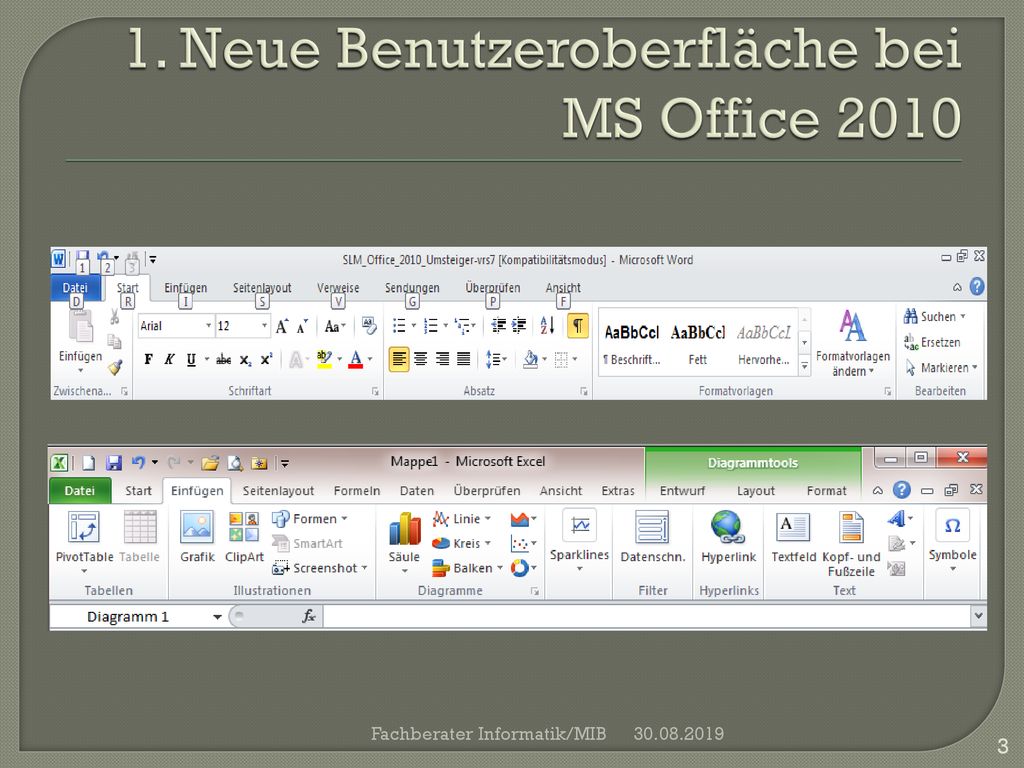The image size is (1024, 768).
Task: Expand the Formatvorlagen gallery more arrow
Action: pos(805,367)
